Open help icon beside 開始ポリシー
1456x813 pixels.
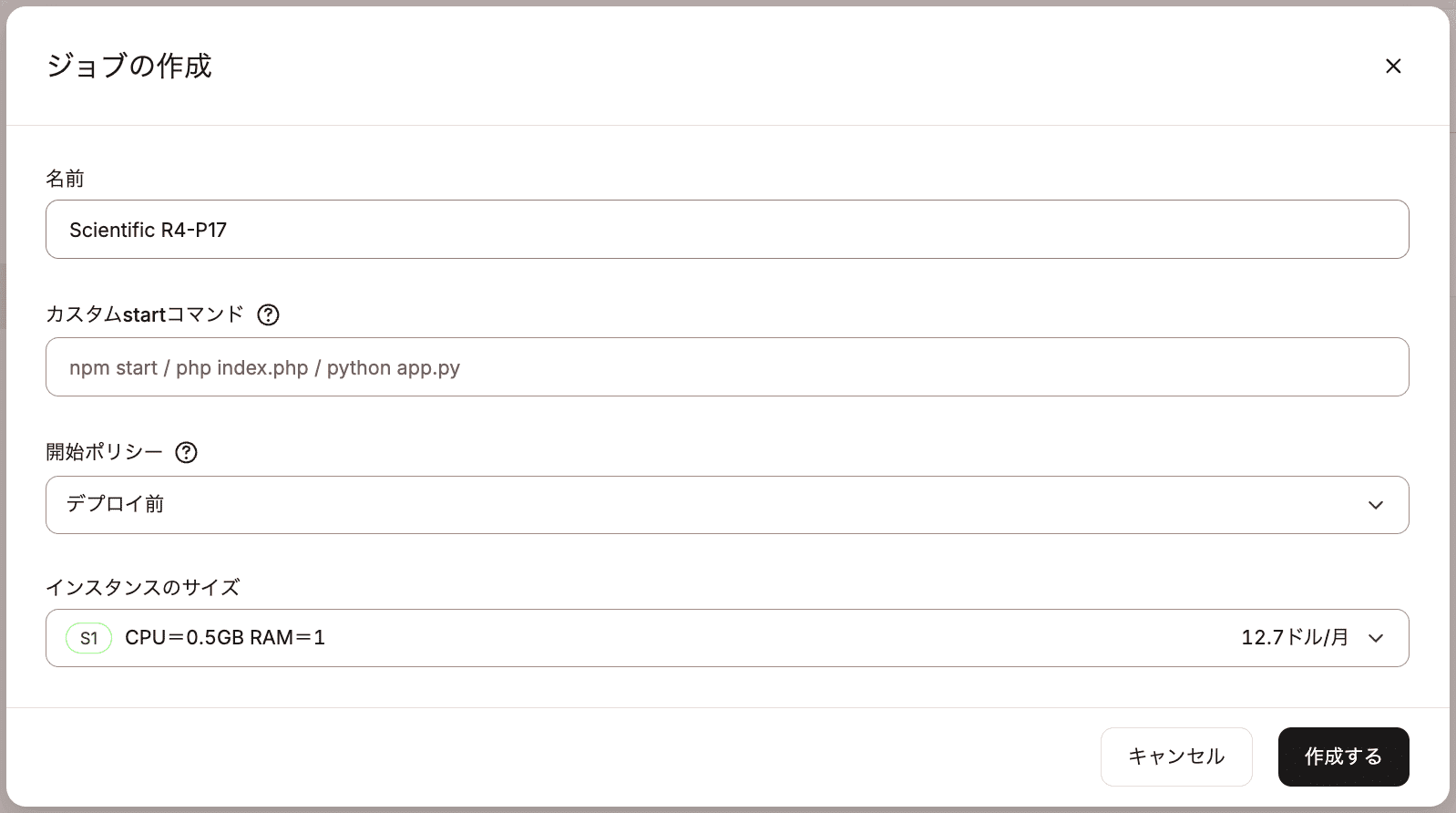(186, 452)
